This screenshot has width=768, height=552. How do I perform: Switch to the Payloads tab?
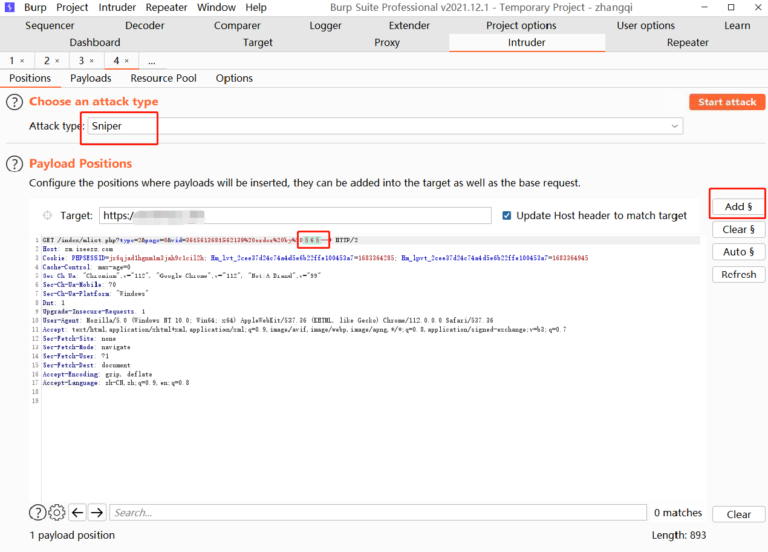pos(91,78)
